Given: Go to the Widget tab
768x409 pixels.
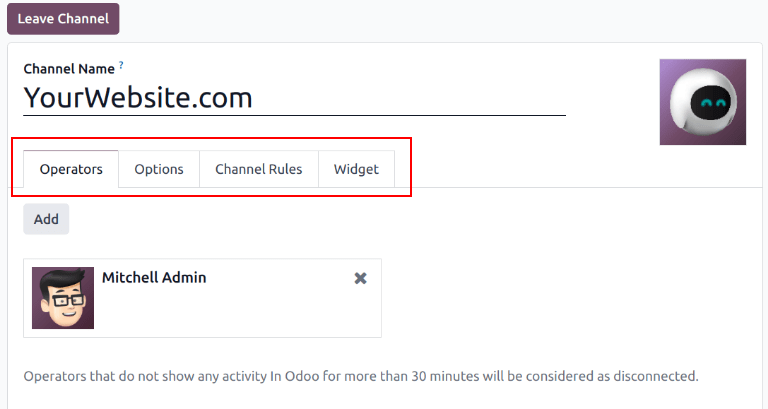Looking at the screenshot, I should [x=356, y=169].
